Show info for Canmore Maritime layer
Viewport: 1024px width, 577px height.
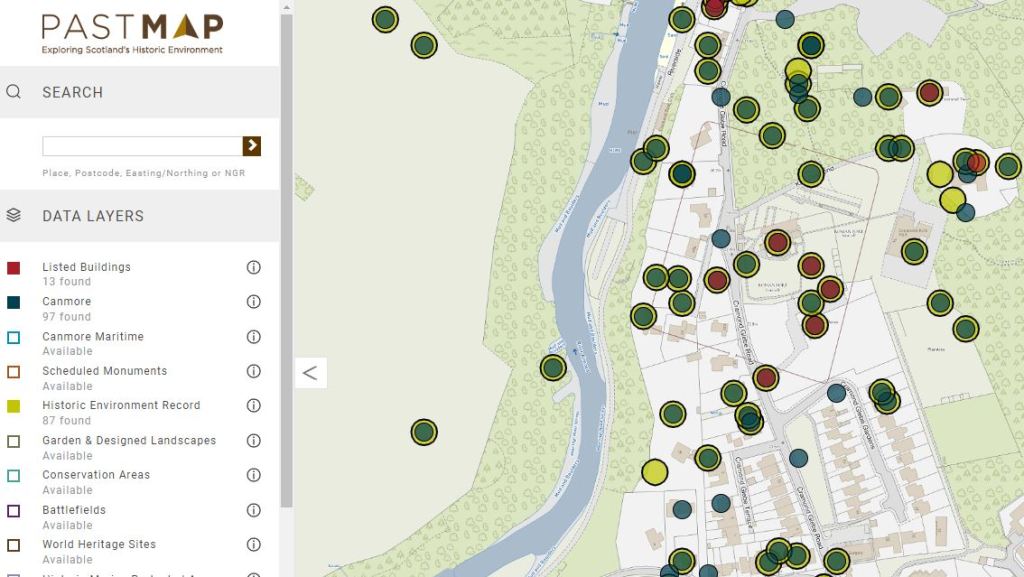click(x=253, y=336)
